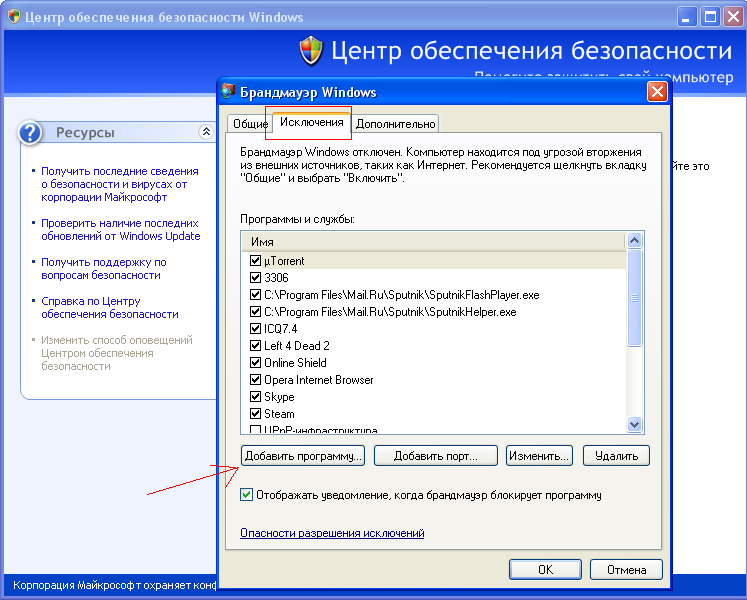Screen dimensions: 747x600
Task: Open link about latest security and virus info
Action: click(120, 184)
